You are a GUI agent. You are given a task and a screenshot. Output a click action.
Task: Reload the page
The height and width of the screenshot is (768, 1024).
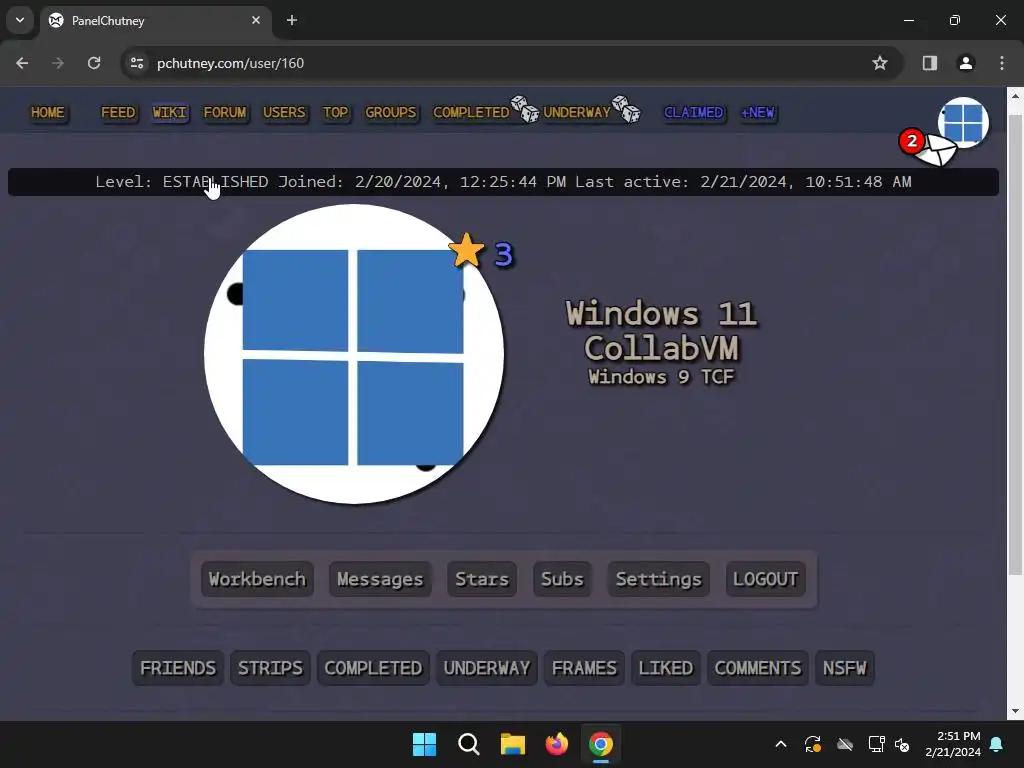(x=94, y=63)
